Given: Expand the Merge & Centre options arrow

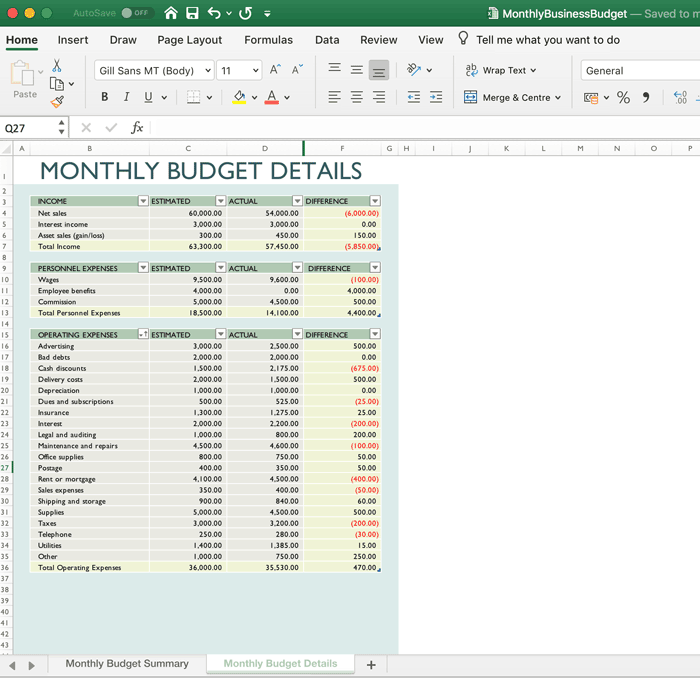Looking at the screenshot, I should [x=558, y=97].
